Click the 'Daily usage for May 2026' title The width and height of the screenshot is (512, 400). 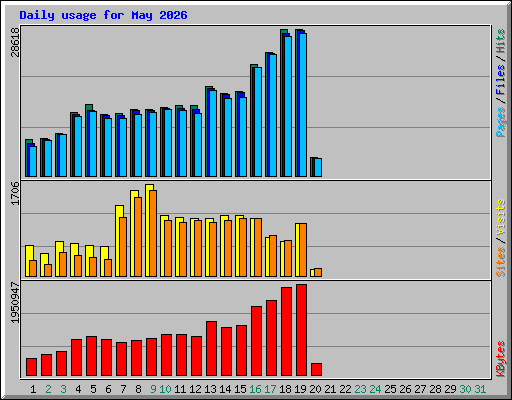pos(103,15)
